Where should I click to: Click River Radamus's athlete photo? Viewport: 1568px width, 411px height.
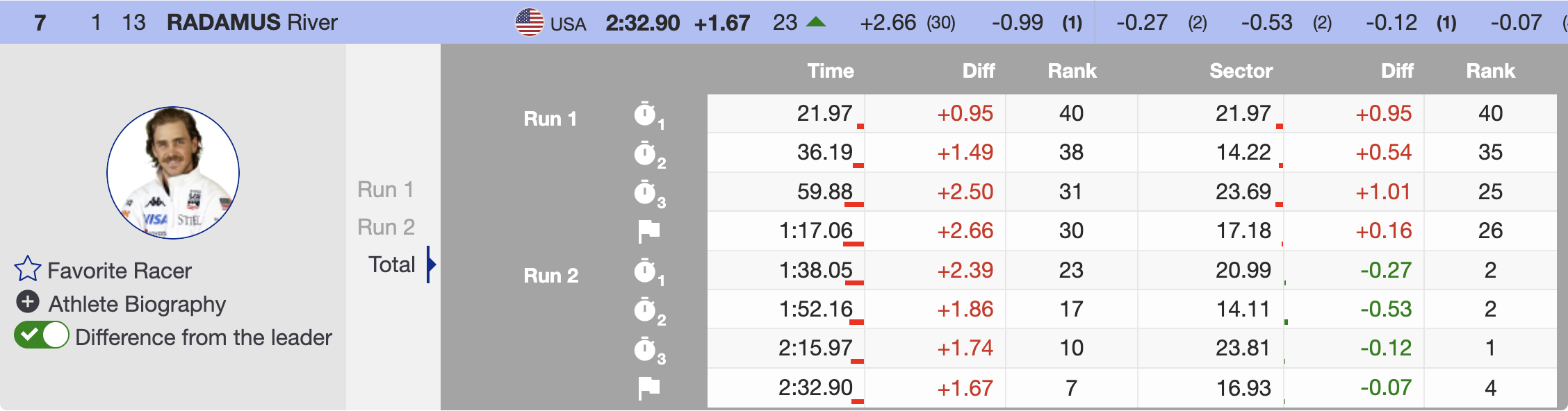click(x=173, y=173)
